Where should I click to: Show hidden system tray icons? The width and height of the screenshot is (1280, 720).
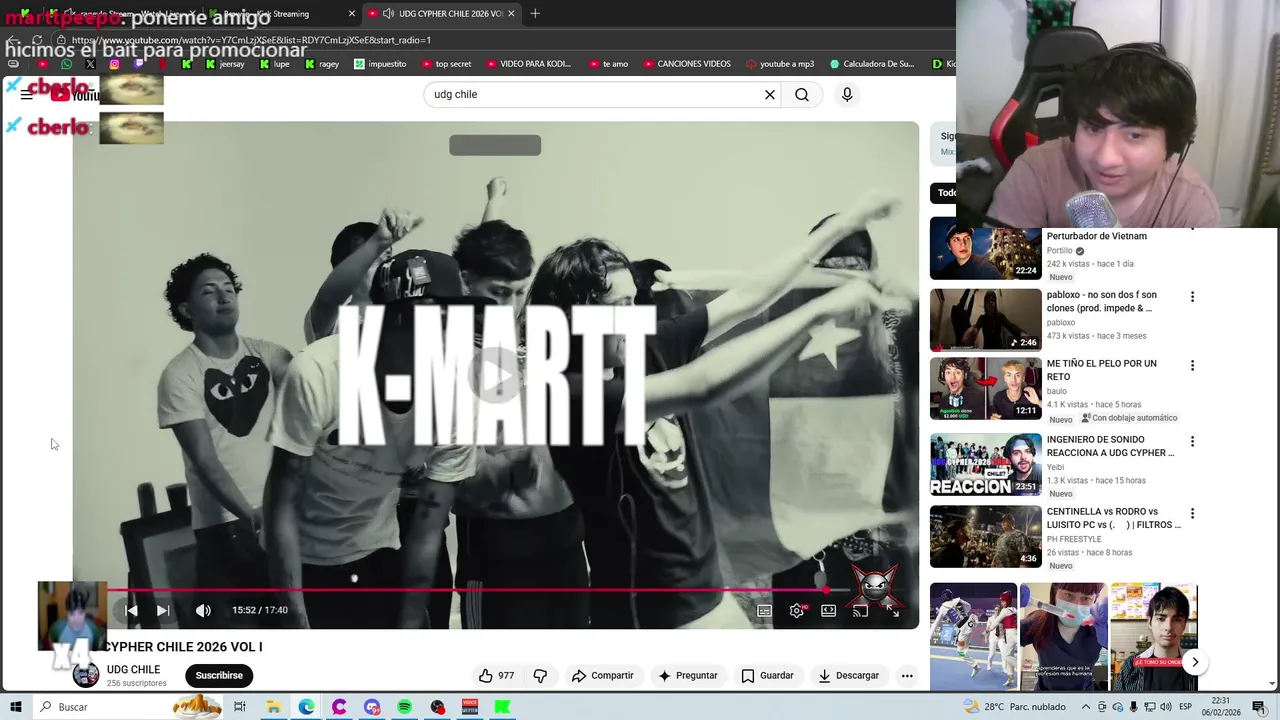(x=1086, y=707)
